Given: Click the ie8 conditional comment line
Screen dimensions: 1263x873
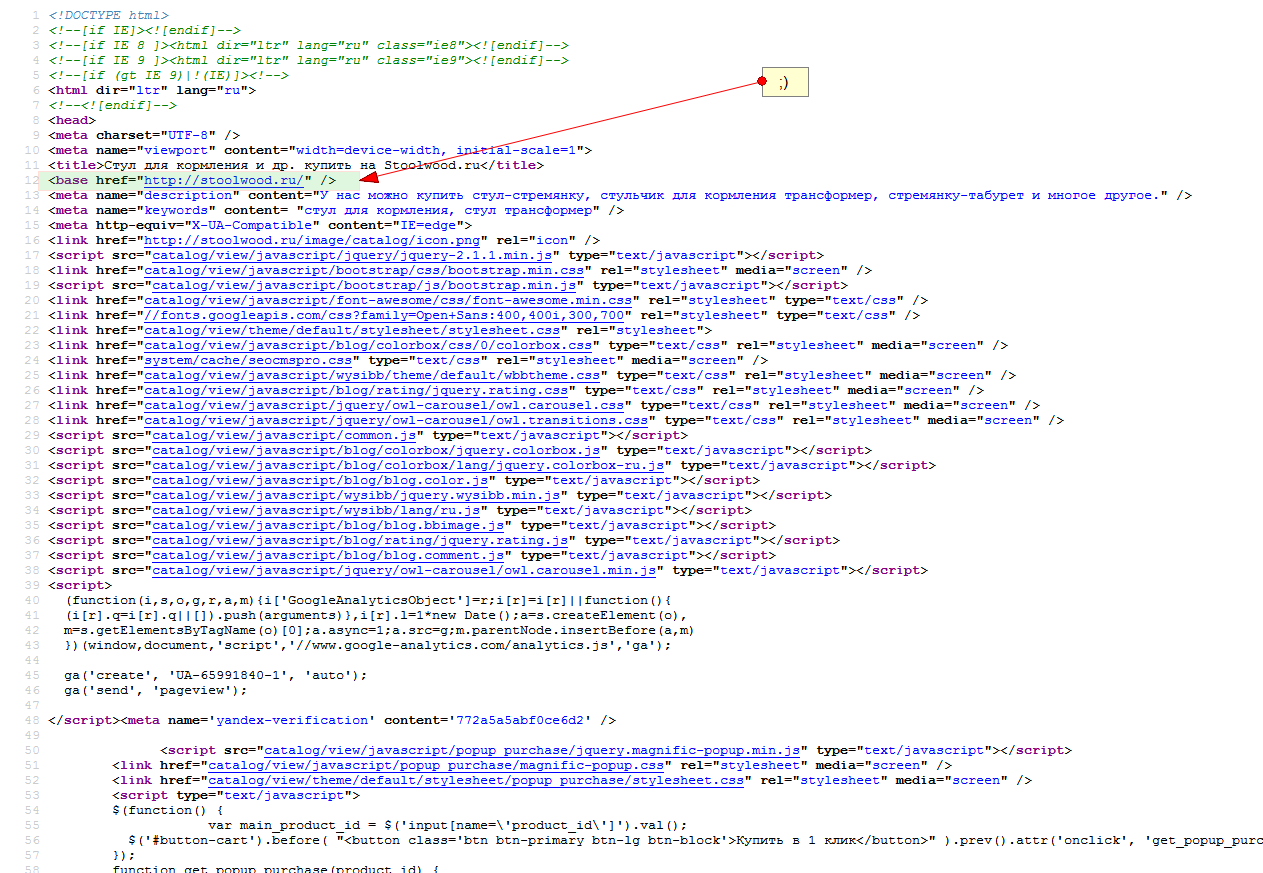Looking at the screenshot, I should [308, 45].
